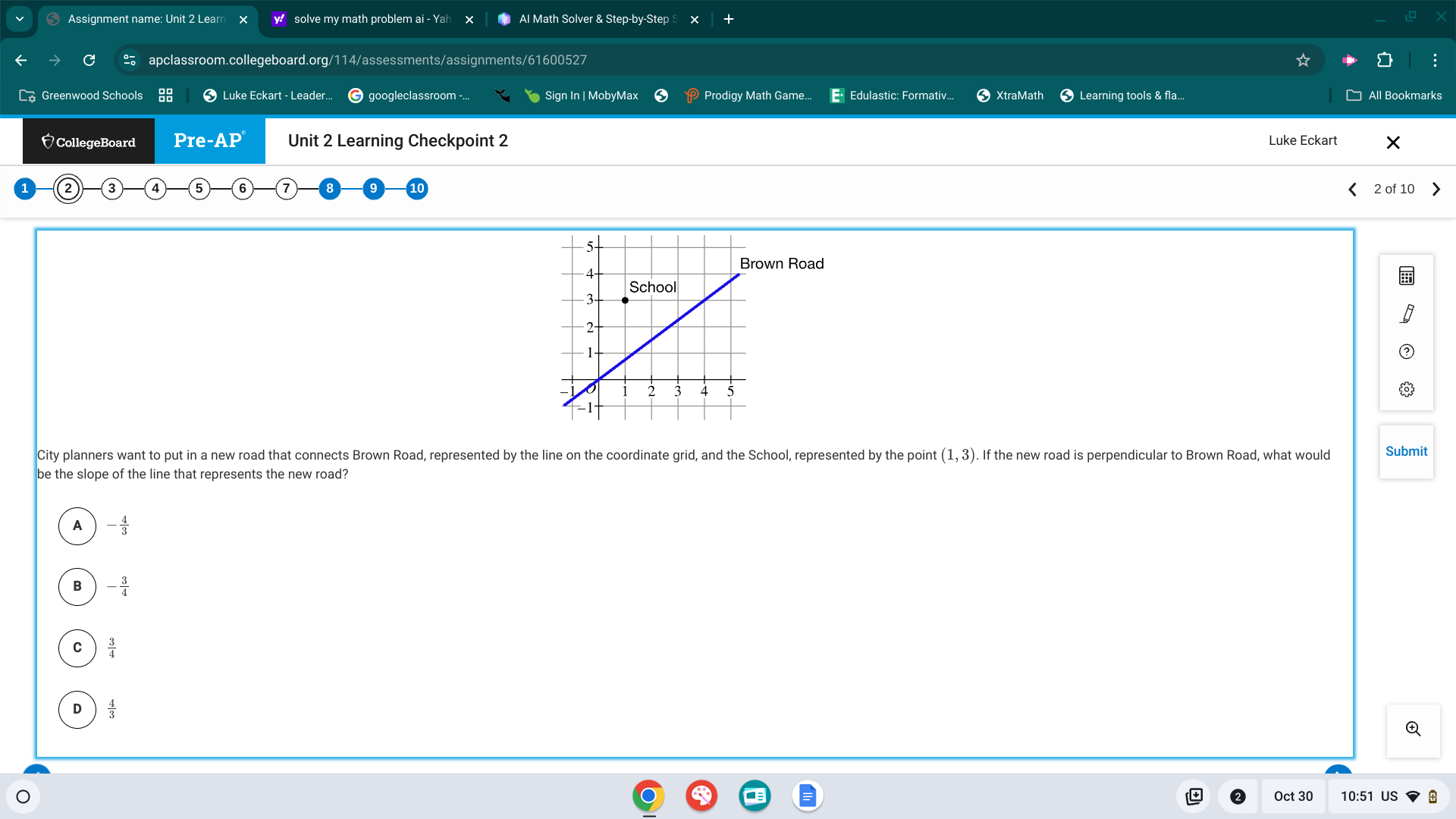This screenshot has width=1456, height=819.
Task: Close the assessment with the X
Action: coord(1393,143)
